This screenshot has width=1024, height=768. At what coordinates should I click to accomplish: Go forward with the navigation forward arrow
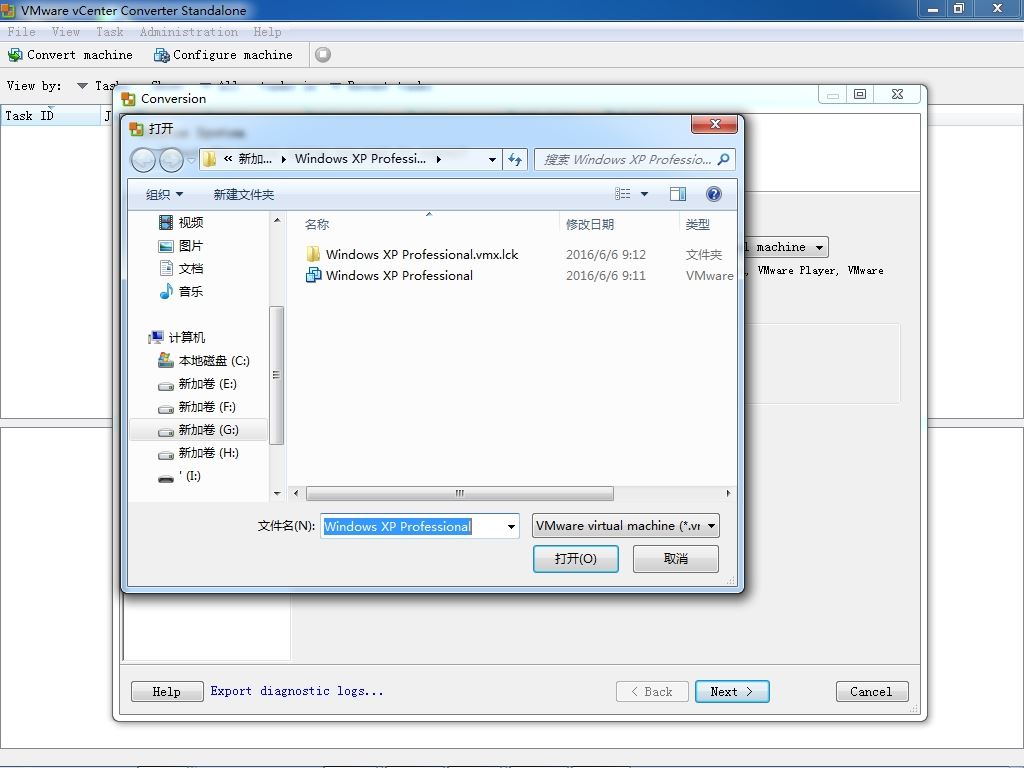[x=171, y=159]
